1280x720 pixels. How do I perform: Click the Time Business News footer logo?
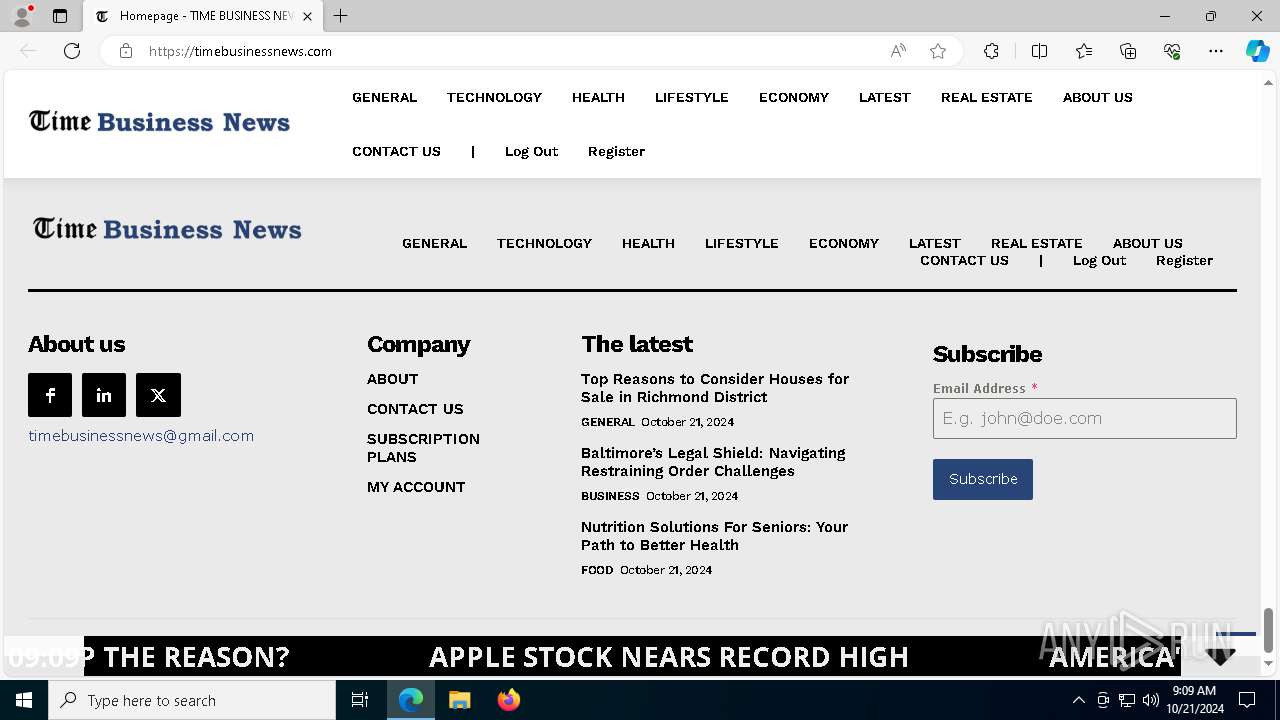tap(167, 229)
